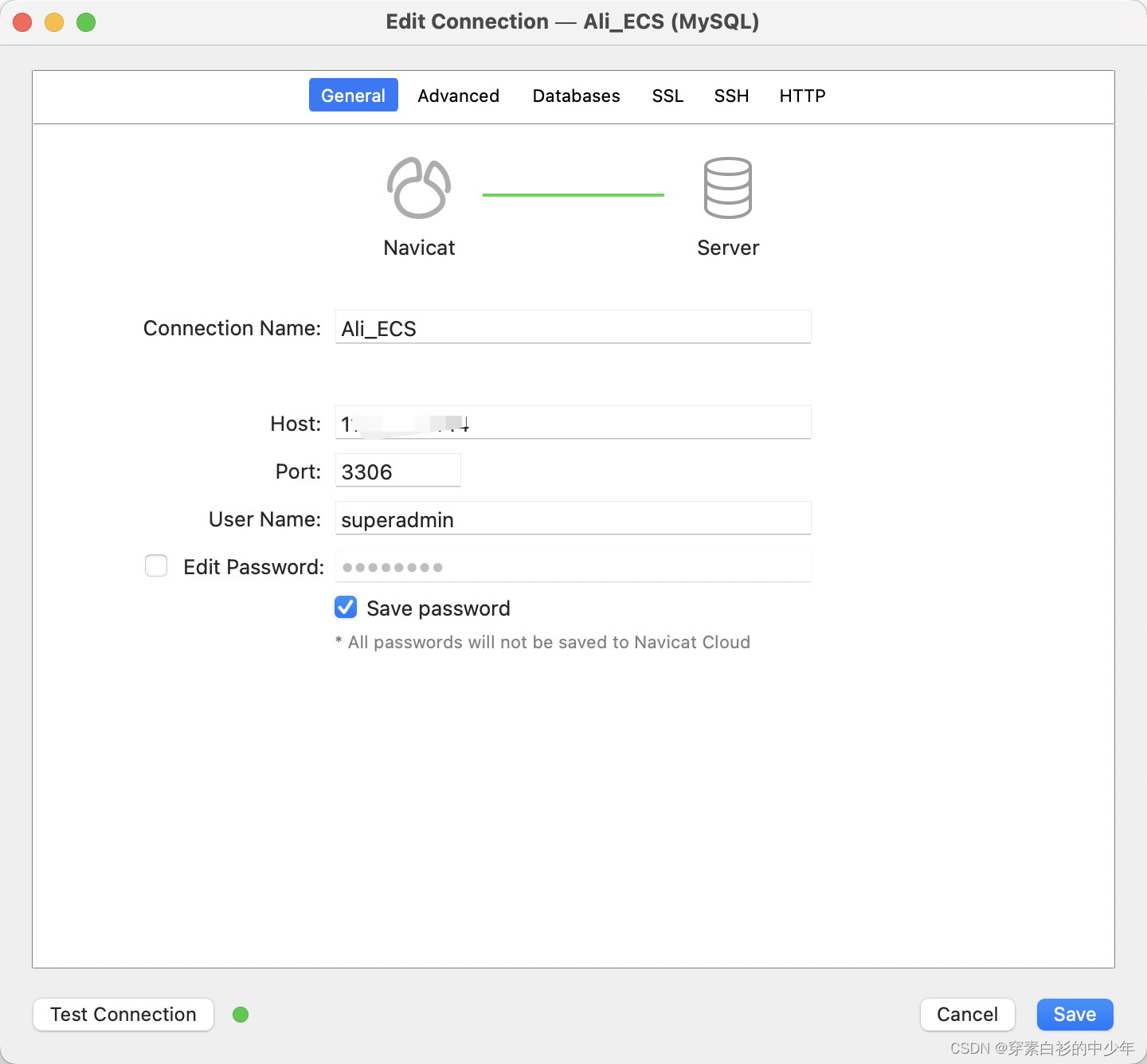Switch to the Advanced tab
This screenshot has width=1147, height=1064.
pyautogui.click(x=459, y=96)
